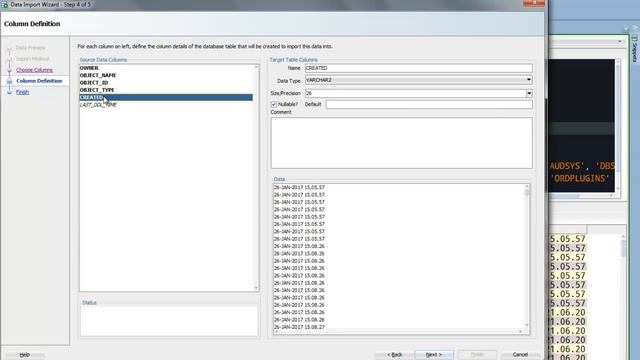Select OBJECT_ID source column
The image size is (640, 360).
[x=94, y=82]
